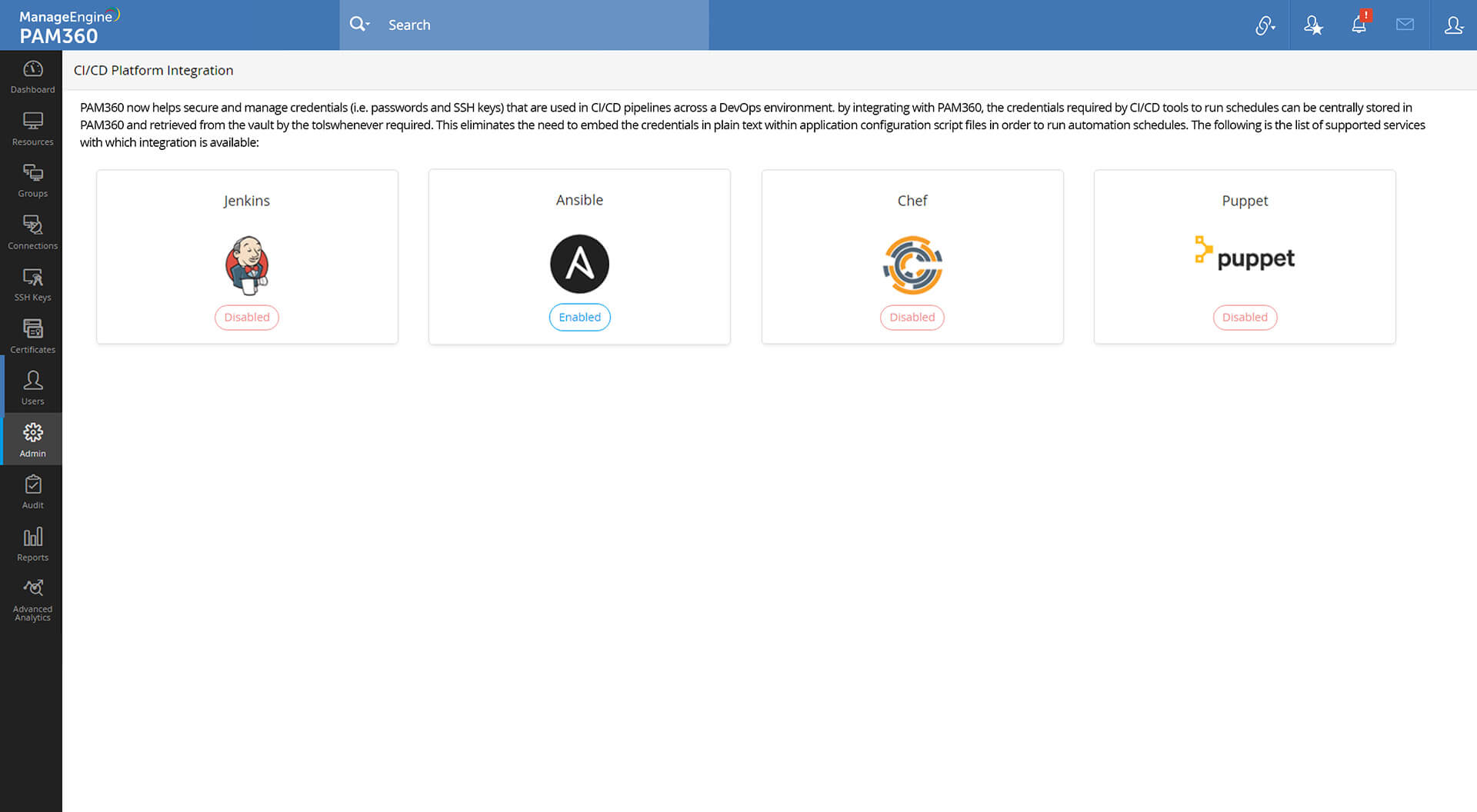Click the CI/CD Platform Integration heading
Screen dimensions: 1477x812
[x=153, y=70]
